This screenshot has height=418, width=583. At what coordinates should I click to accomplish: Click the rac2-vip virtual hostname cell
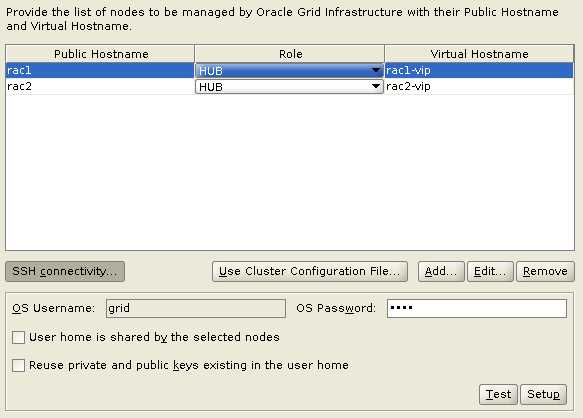click(479, 87)
